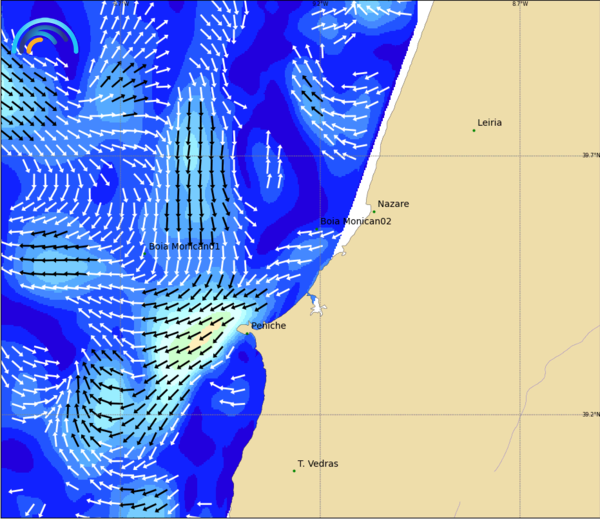Image resolution: width=600 pixels, height=519 pixels.
Task: Click the green T. Vedras marker dot
Action: 294,471
